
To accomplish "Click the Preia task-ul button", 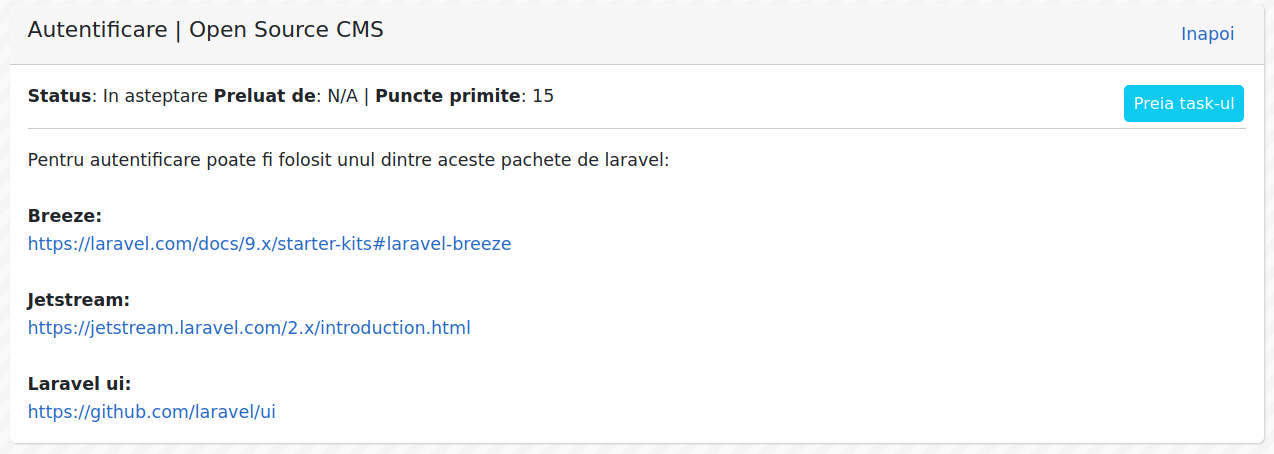I will coord(1184,104).
